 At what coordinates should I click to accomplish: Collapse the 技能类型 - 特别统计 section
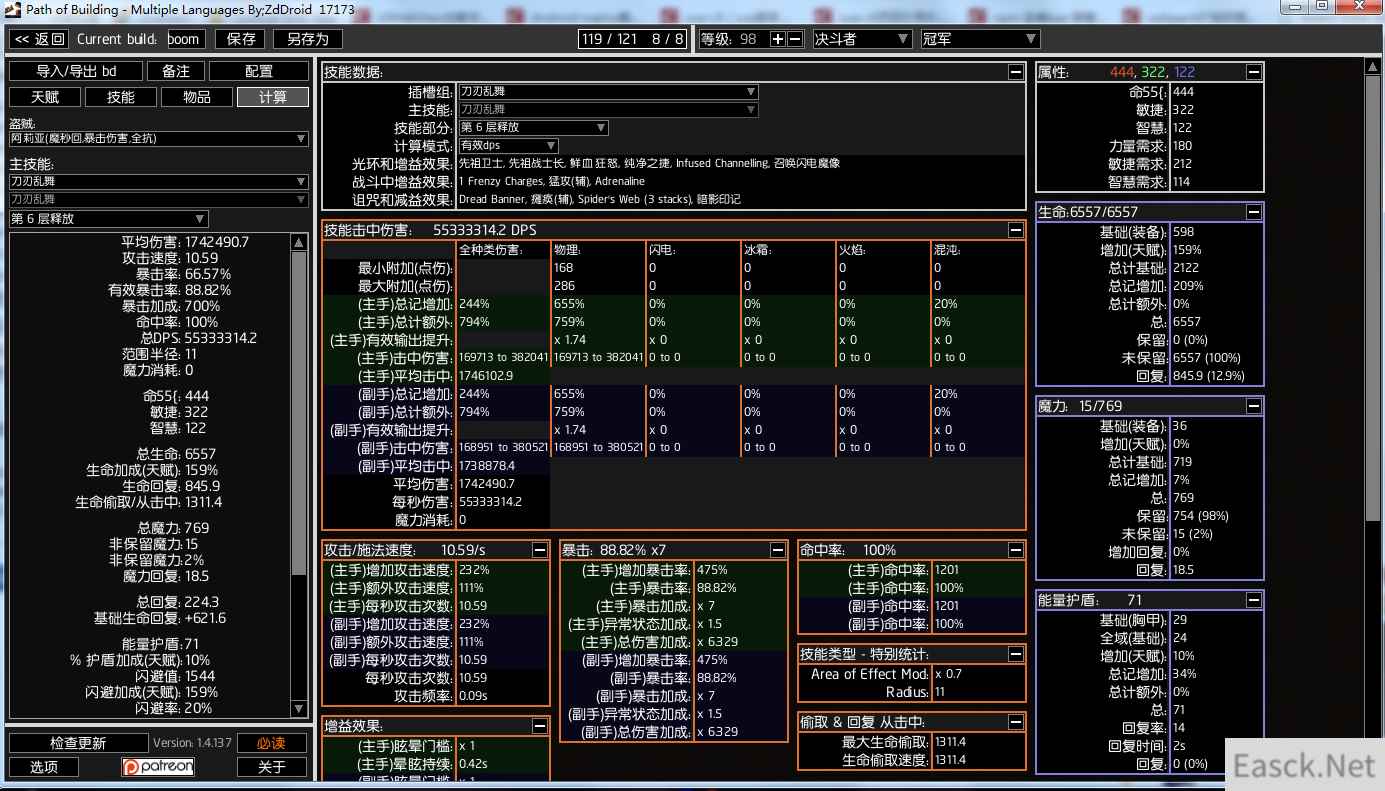1016,654
